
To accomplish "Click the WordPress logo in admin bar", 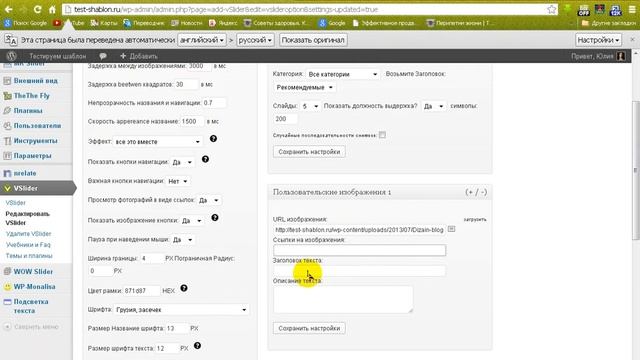I will (x=11, y=56).
